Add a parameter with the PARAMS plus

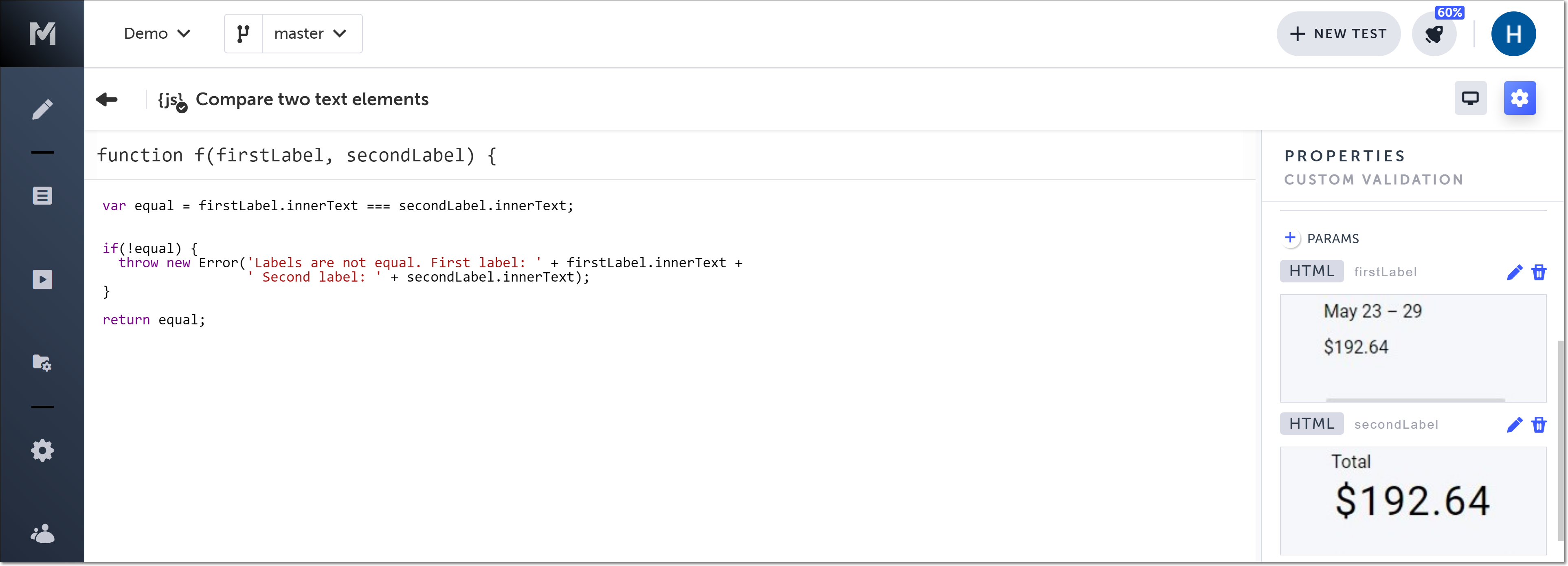coord(1290,238)
